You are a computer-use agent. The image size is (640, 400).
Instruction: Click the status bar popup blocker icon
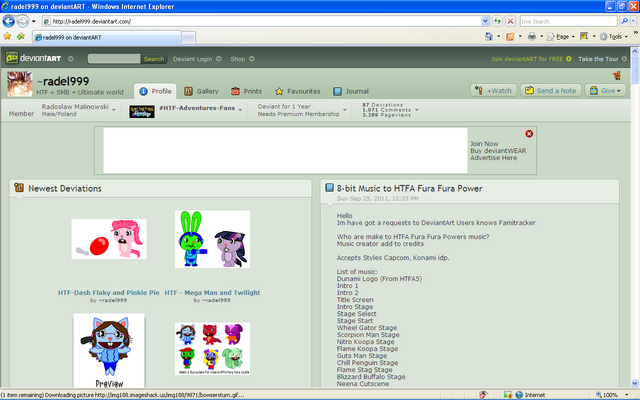pyautogui.click(x=508, y=395)
